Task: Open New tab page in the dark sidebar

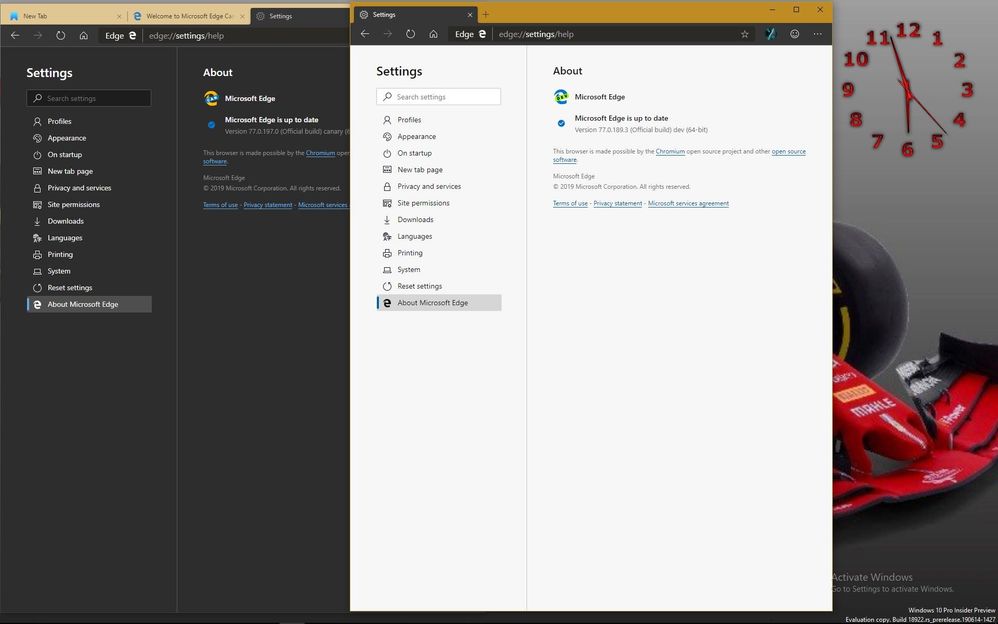Action: pyautogui.click(x=89, y=171)
